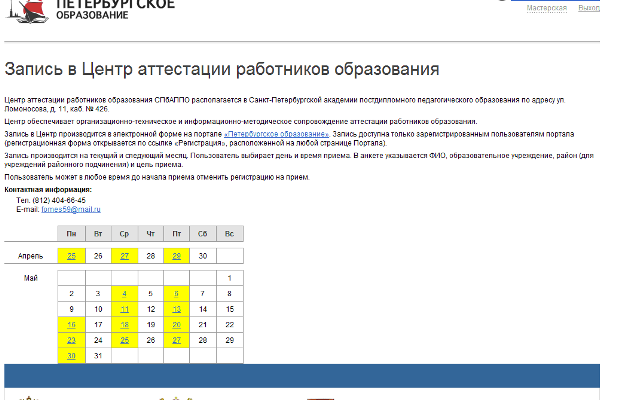This screenshot has height=400, width=623.
Task: Choose April 29 appointment date
Action: point(176,256)
